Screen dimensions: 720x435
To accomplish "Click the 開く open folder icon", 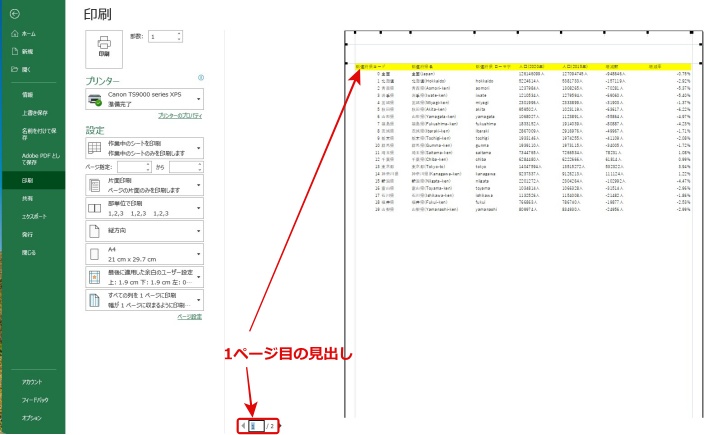I will coord(15,69).
